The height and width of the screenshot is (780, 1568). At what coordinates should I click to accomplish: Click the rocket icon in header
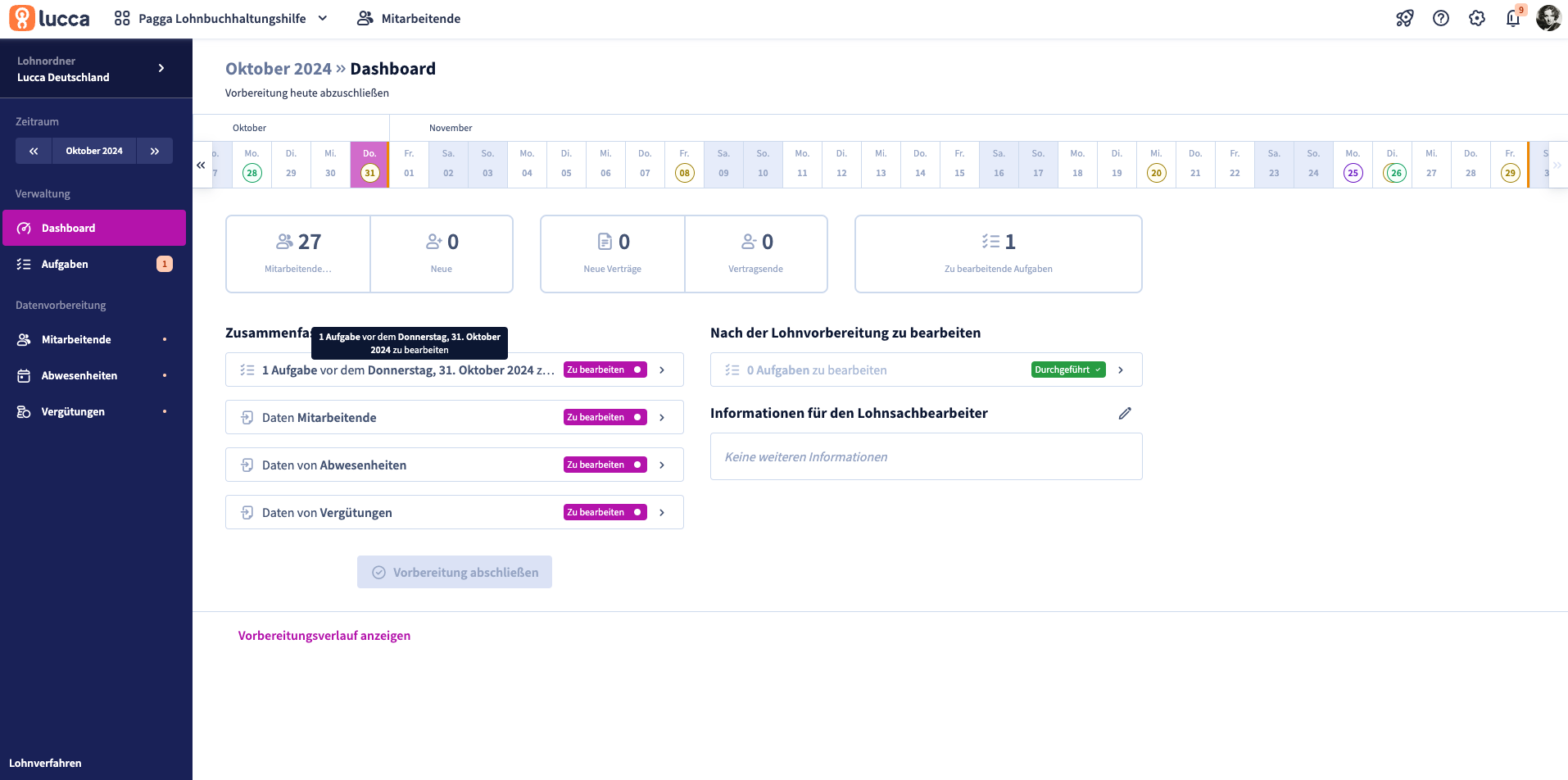click(1404, 18)
